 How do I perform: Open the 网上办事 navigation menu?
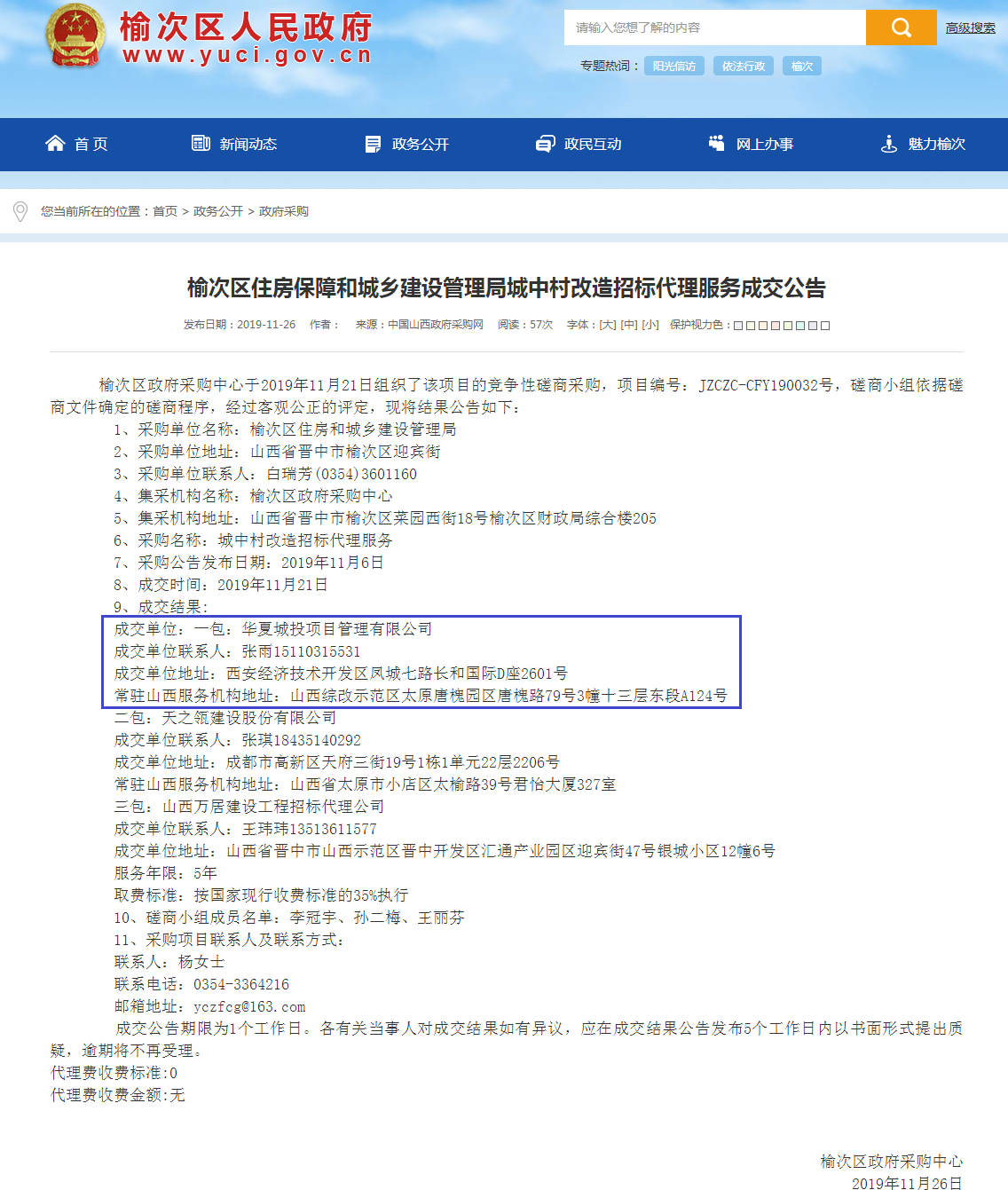click(764, 144)
